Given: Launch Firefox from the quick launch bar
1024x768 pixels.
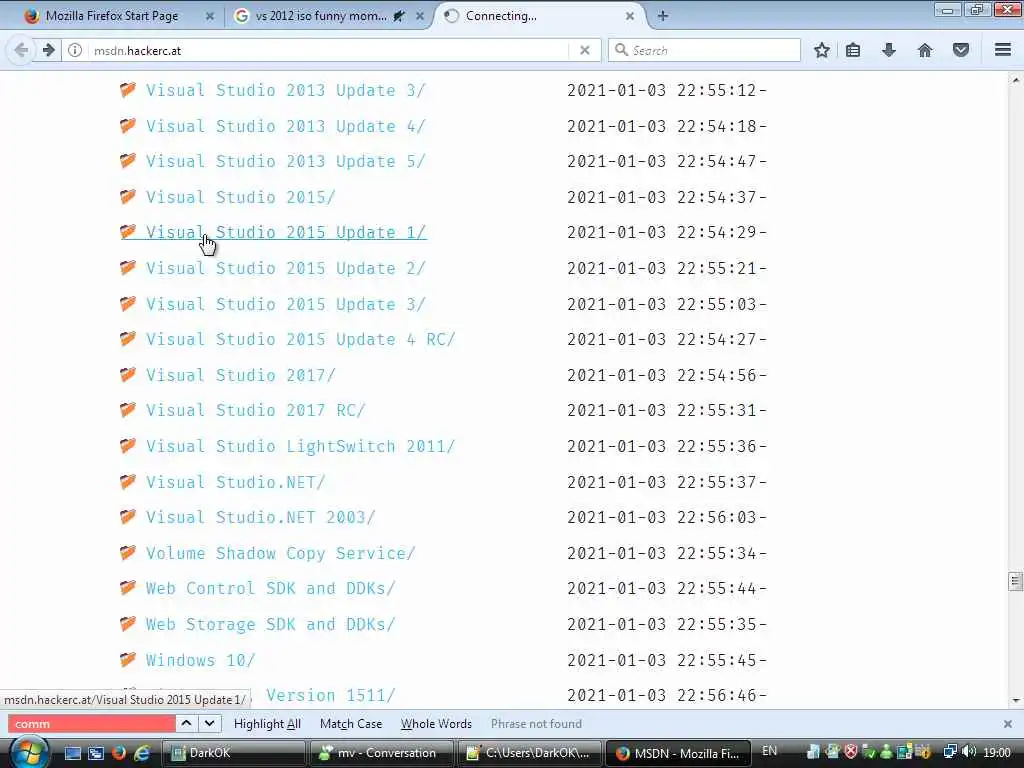Looking at the screenshot, I should pos(119,753).
